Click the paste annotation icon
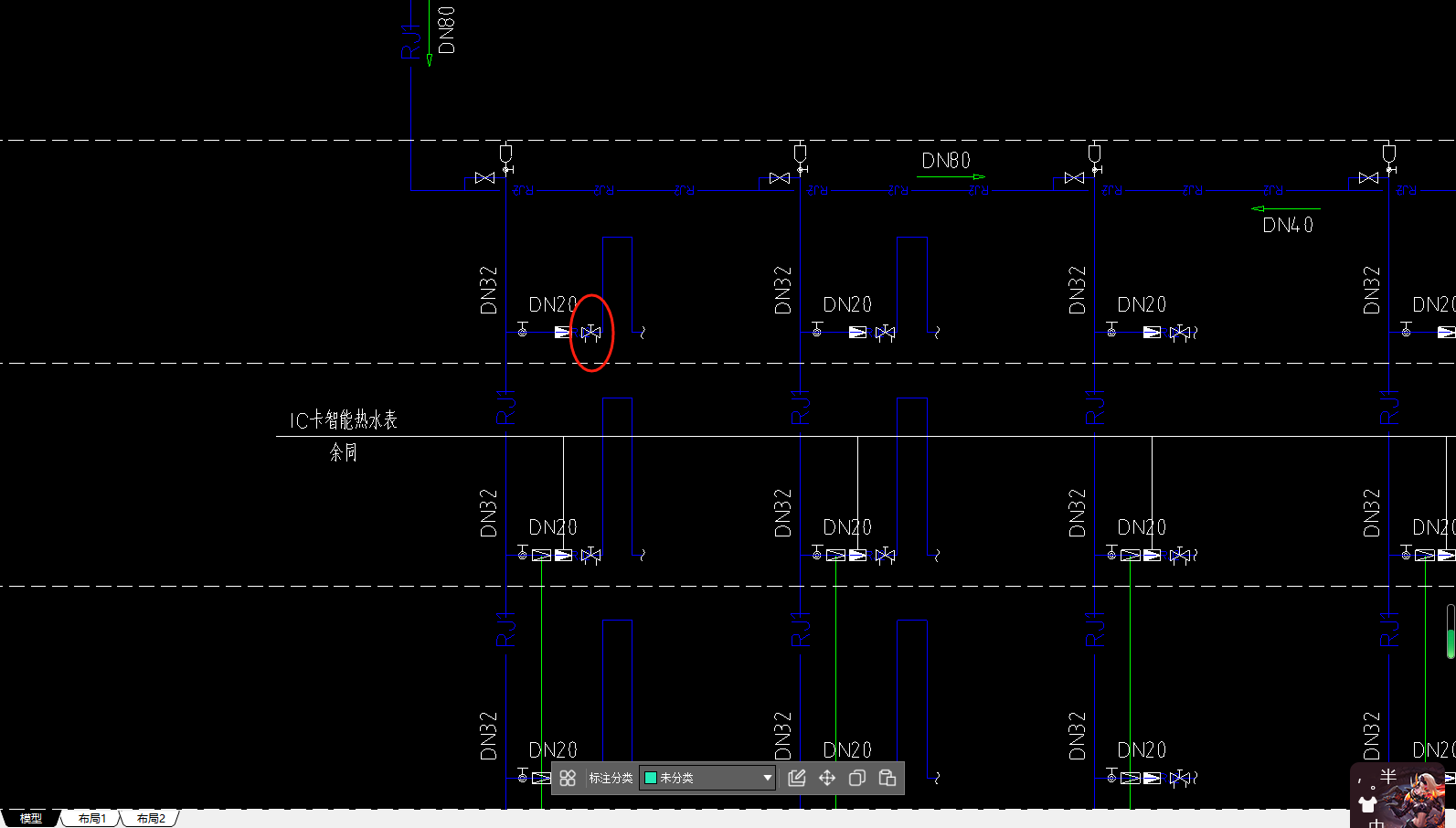 pos(887,778)
